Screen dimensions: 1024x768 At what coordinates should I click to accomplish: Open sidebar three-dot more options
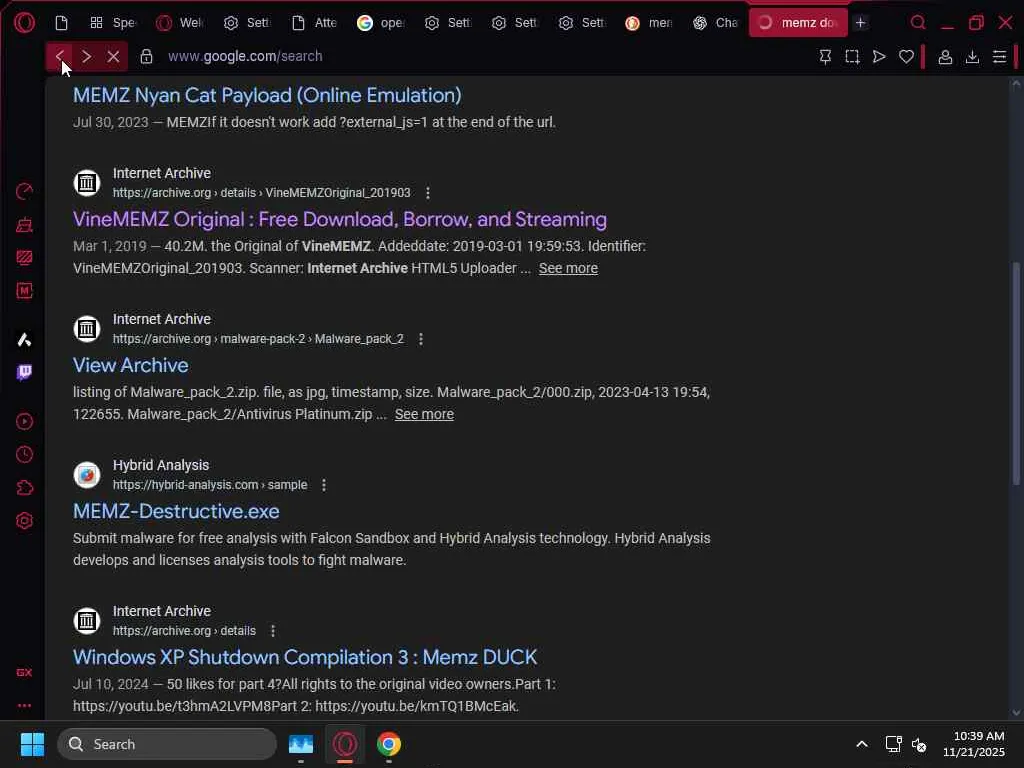coord(24,705)
